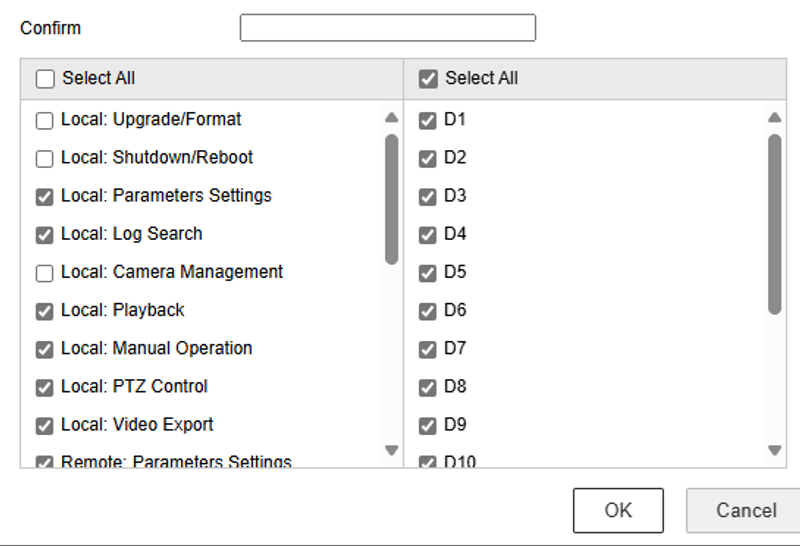This screenshot has width=800, height=546.
Task: Click the camera list scrollbar thumb
Action: [774, 224]
